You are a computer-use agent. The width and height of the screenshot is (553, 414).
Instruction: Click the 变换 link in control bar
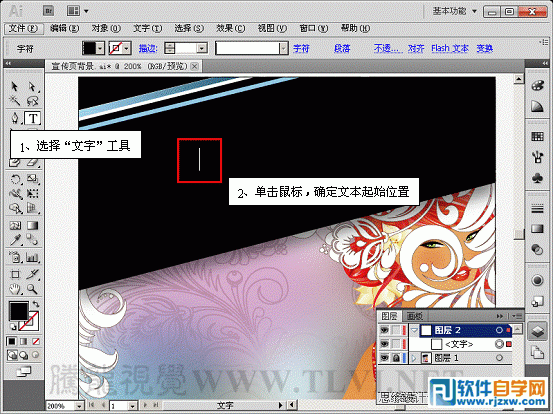(x=485, y=48)
